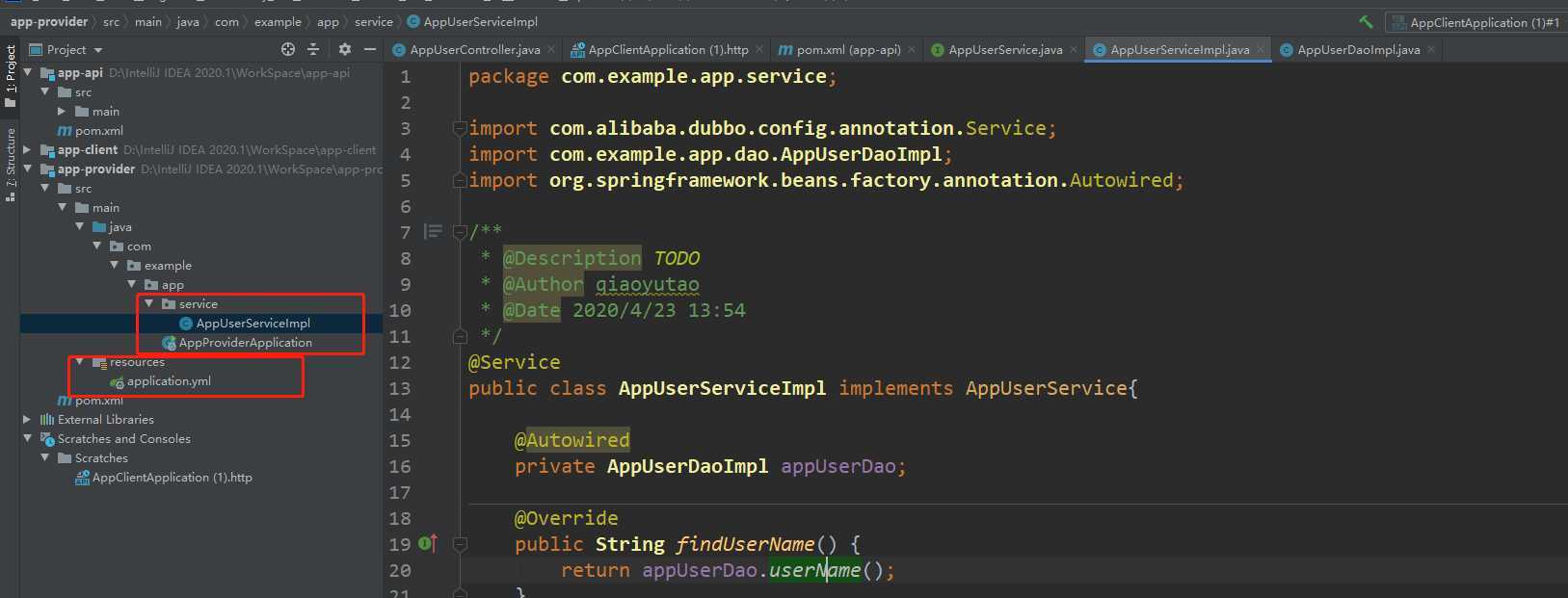
Task: Open Project panel settings gear
Action: click(x=345, y=49)
